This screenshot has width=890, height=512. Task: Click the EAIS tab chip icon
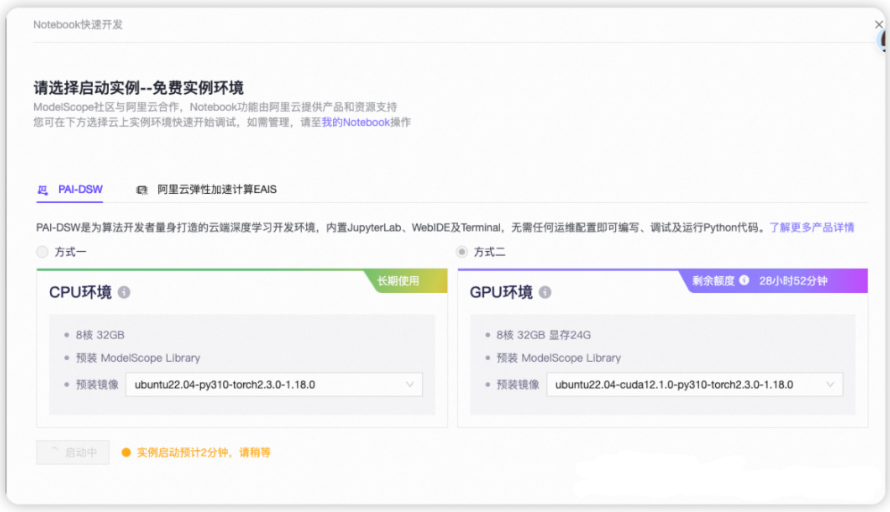(x=142, y=190)
